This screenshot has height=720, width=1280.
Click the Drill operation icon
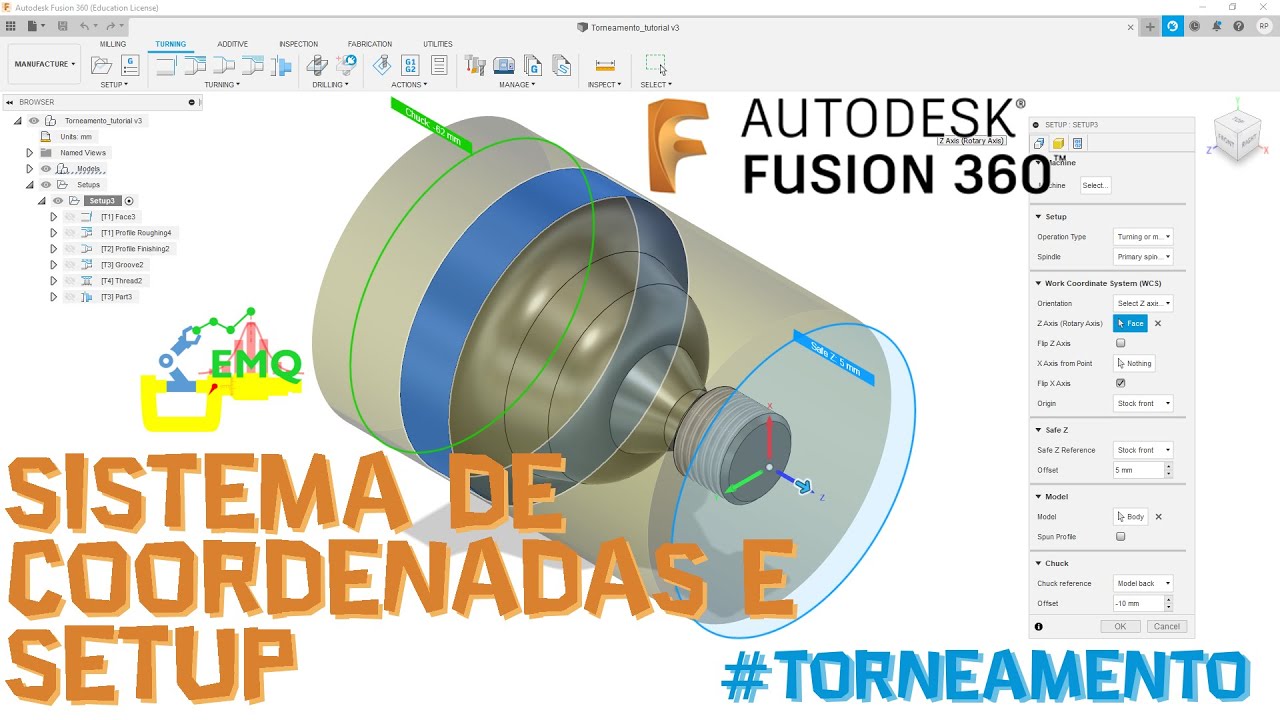pyautogui.click(x=317, y=65)
